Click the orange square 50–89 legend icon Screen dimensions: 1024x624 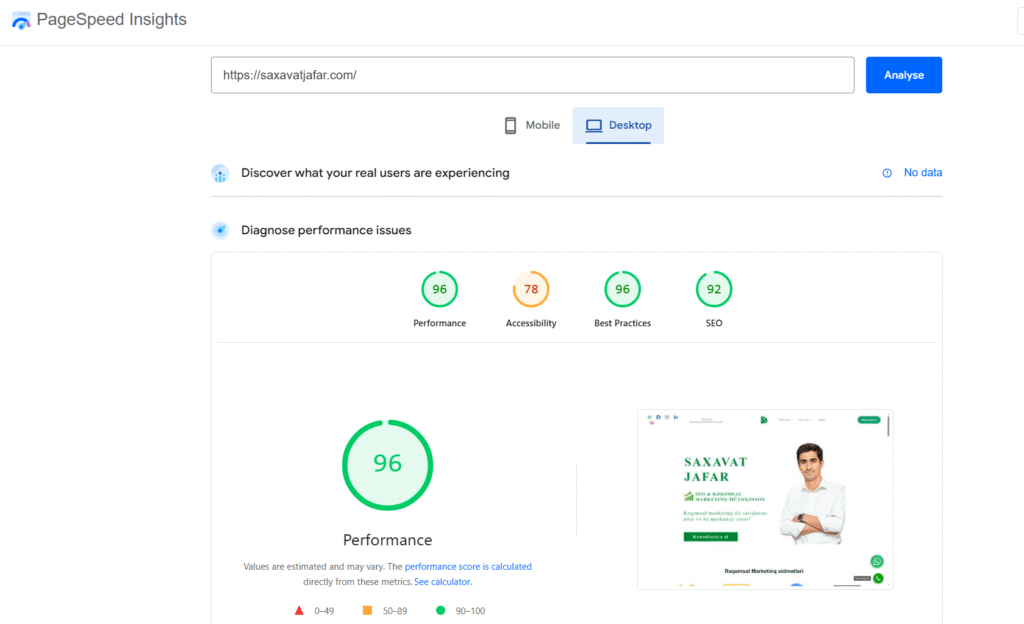pos(367,610)
